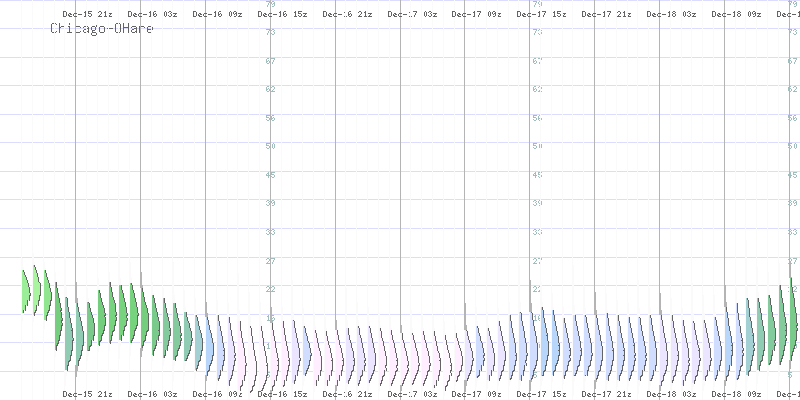Viewport: 800px width, 400px height.
Task: Click the top Dec-18 09z time label
Action: pyautogui.click(x=736, y=15)
